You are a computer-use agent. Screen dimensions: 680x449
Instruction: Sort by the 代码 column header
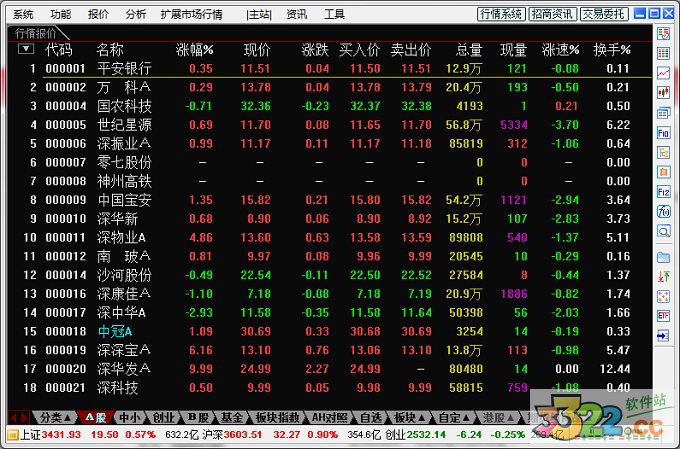59,50
